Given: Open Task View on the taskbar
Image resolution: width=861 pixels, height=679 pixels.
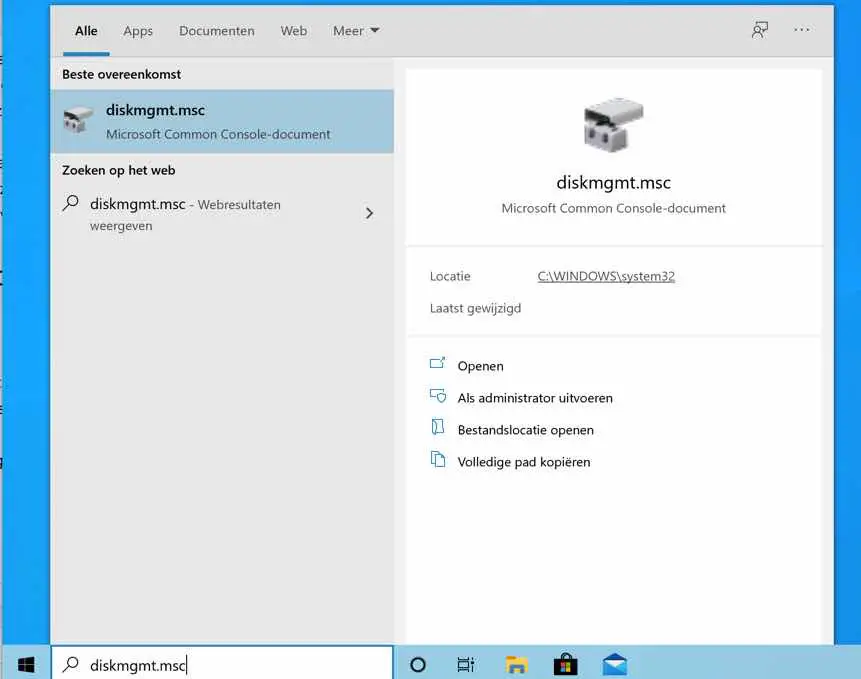Looking at the screenshot, I should pos(466,665).
